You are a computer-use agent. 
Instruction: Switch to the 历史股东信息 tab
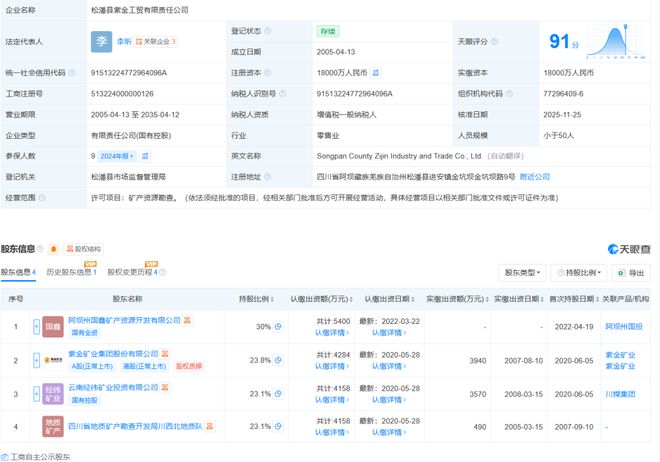point(70,272)
